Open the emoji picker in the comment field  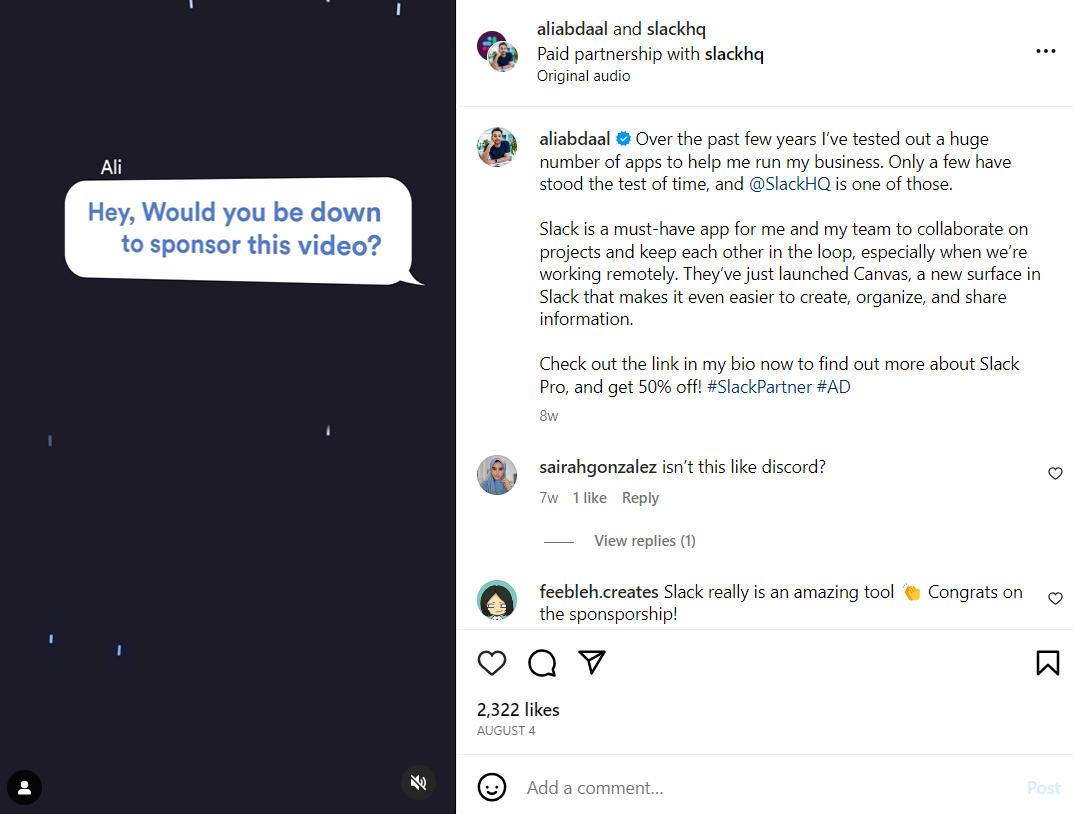[492, 788]
